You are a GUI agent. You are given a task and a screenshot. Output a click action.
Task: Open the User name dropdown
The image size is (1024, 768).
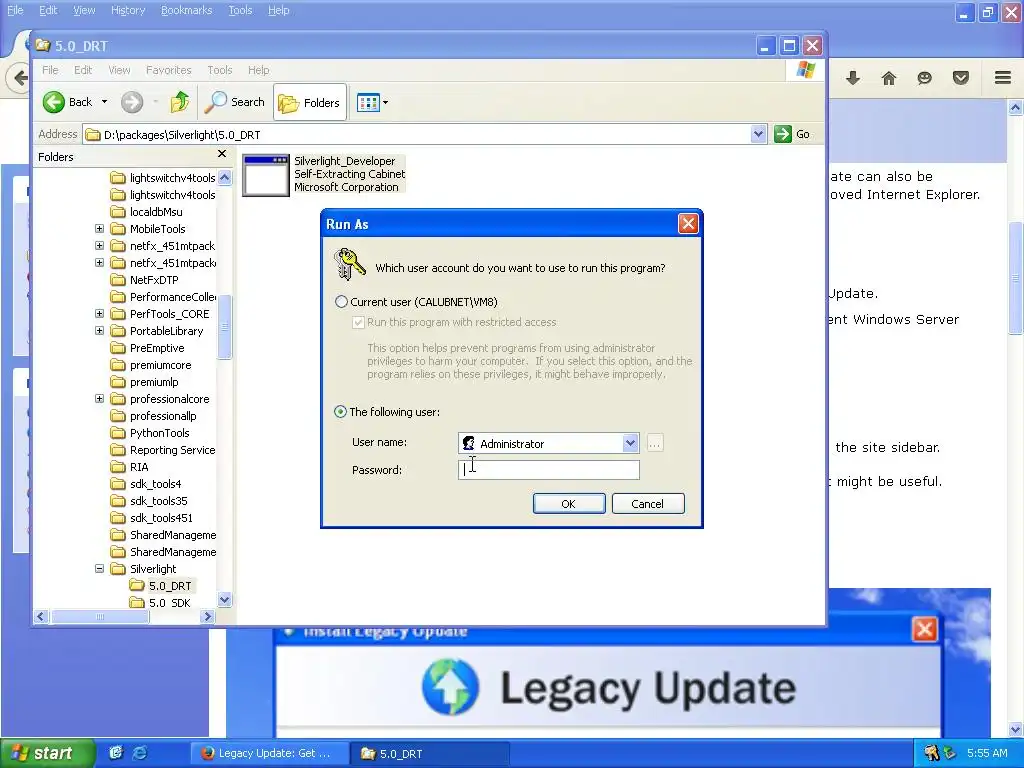[630, 443]
